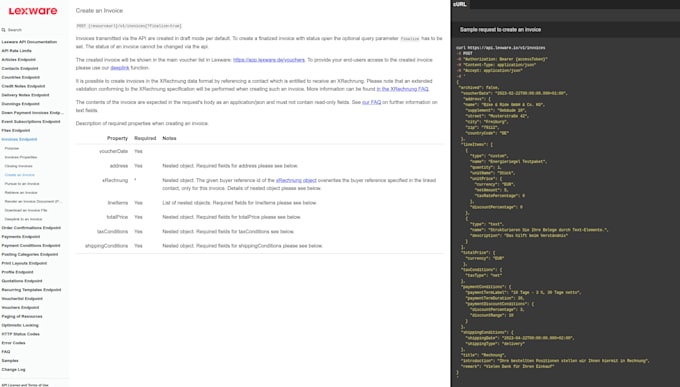Image resolution: width=680 pixels, height=387 pixels.
Task: Open Files Endpoint
Action: tap(16, 131)
